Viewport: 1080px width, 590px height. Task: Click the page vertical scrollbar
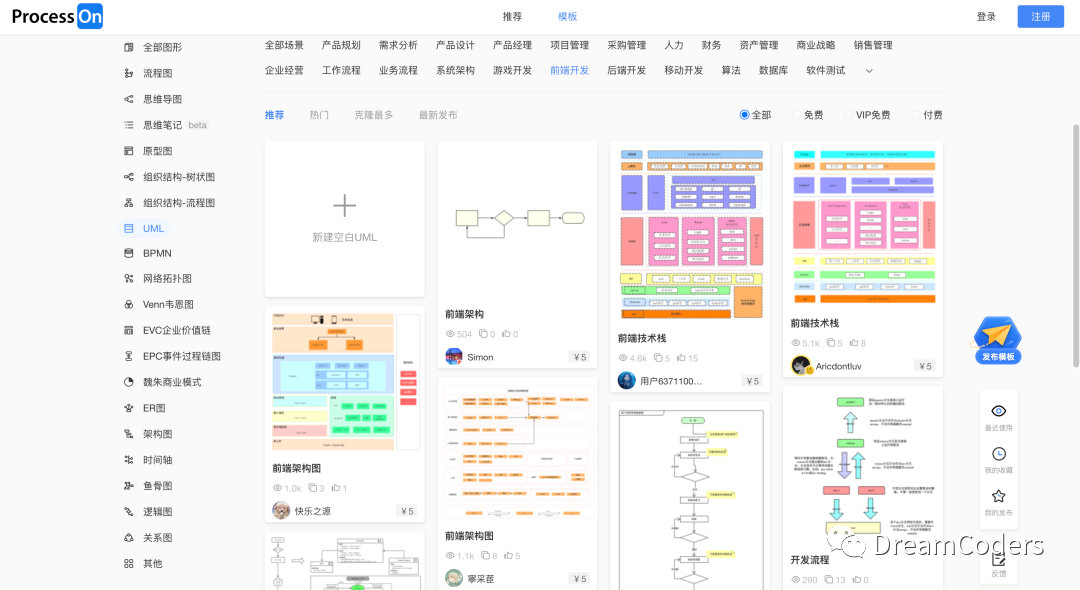point(1075,245)
